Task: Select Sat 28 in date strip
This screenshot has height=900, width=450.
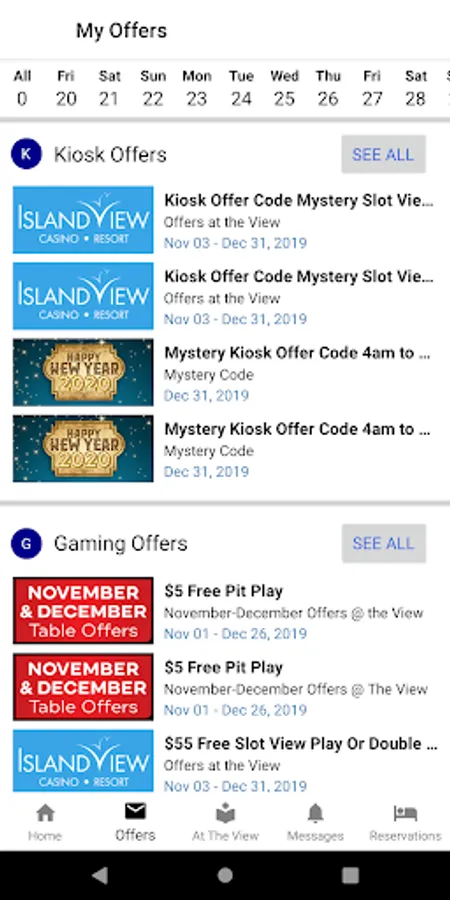Action: (416, 88)
